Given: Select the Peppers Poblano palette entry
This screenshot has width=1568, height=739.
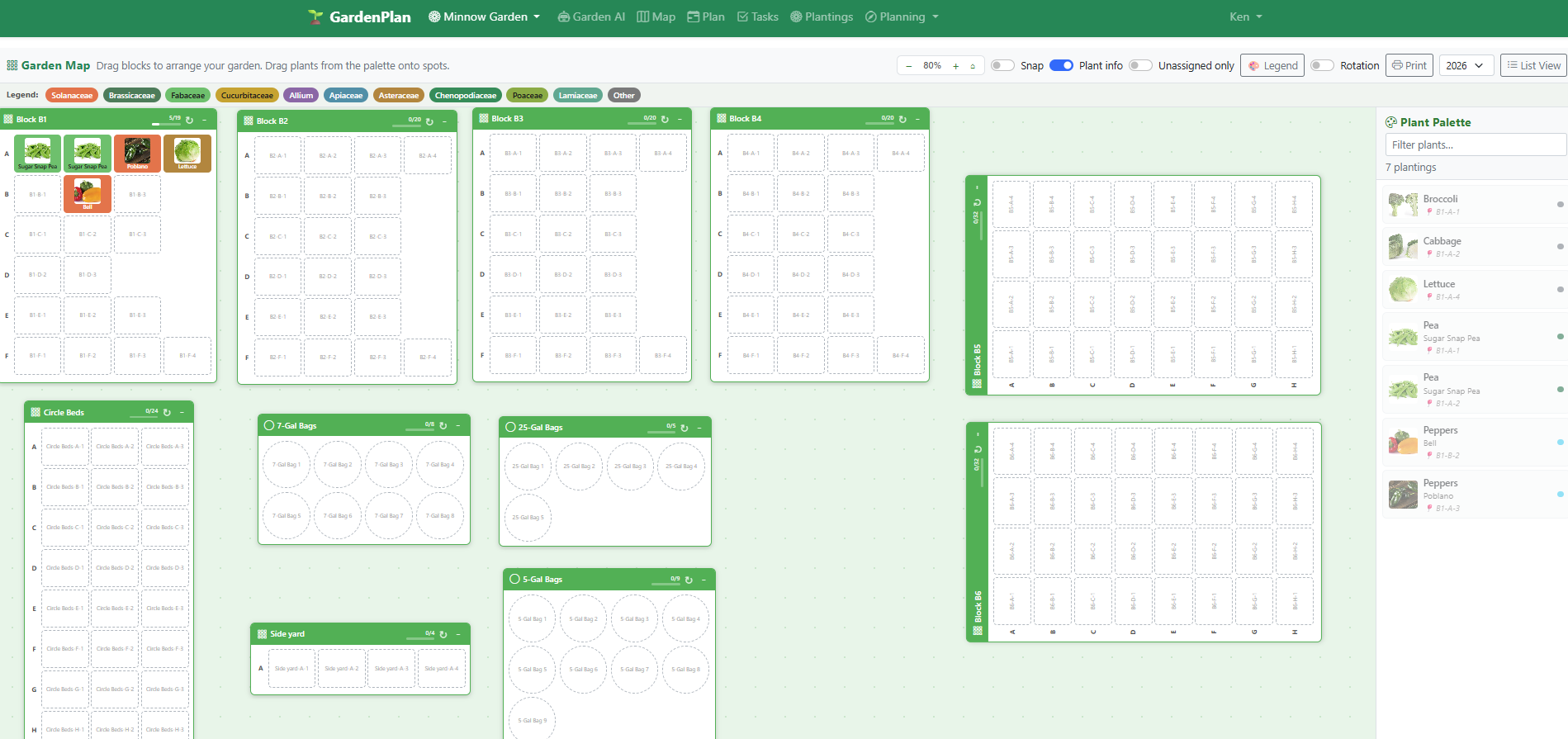Looking at the screenshot, I should [x=1475, y=495].
